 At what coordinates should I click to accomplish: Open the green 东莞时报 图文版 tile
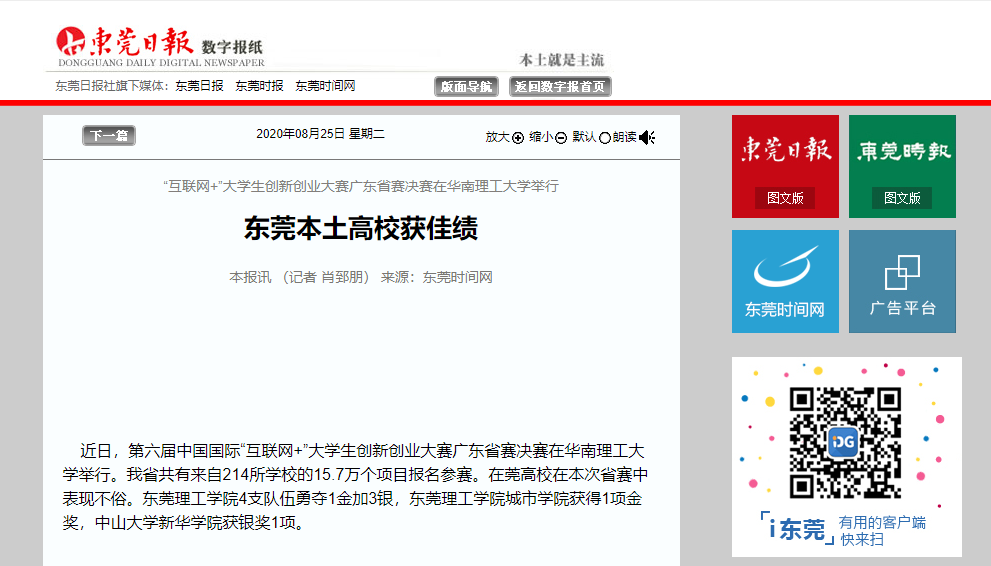tap(902, 166)
